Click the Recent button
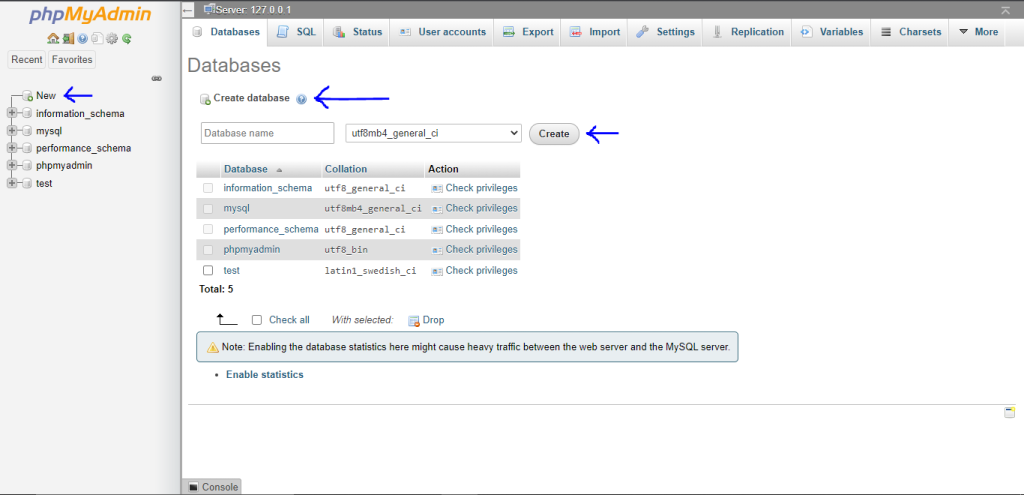This screenshot has height=495, width=1024. pyautogui.click(x=27, y=59)
